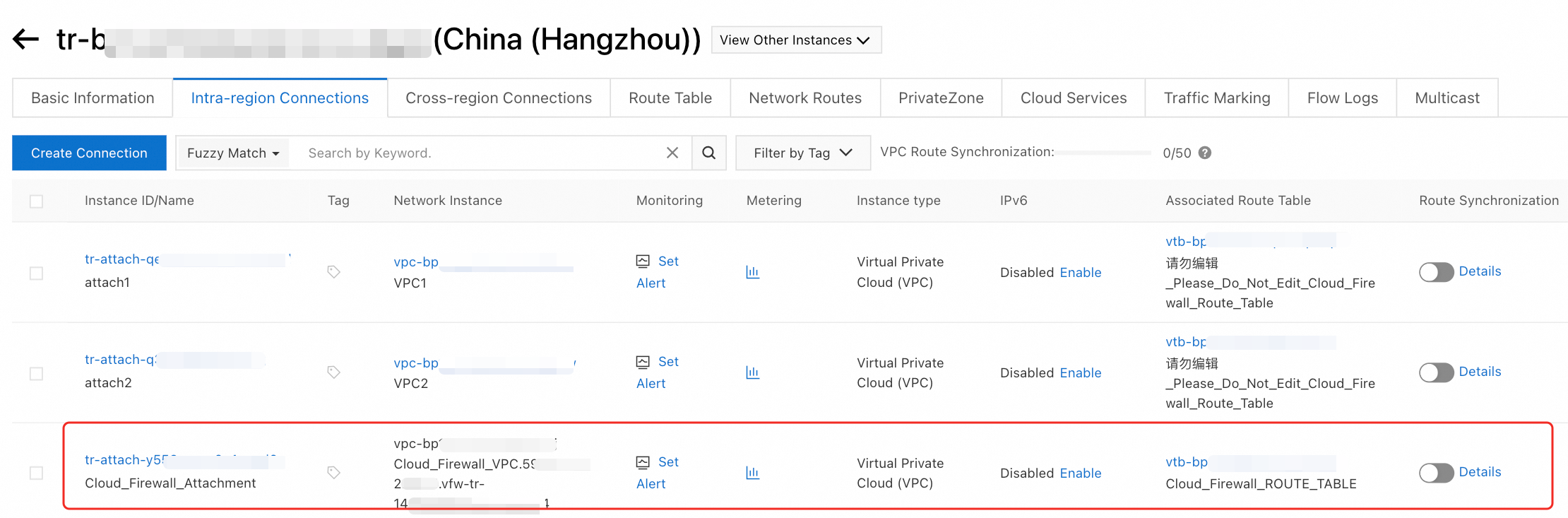Open metering chart for Cloud_Firewall_Attachment
The width and height of the screenshot is (1568, 518).
753,473
